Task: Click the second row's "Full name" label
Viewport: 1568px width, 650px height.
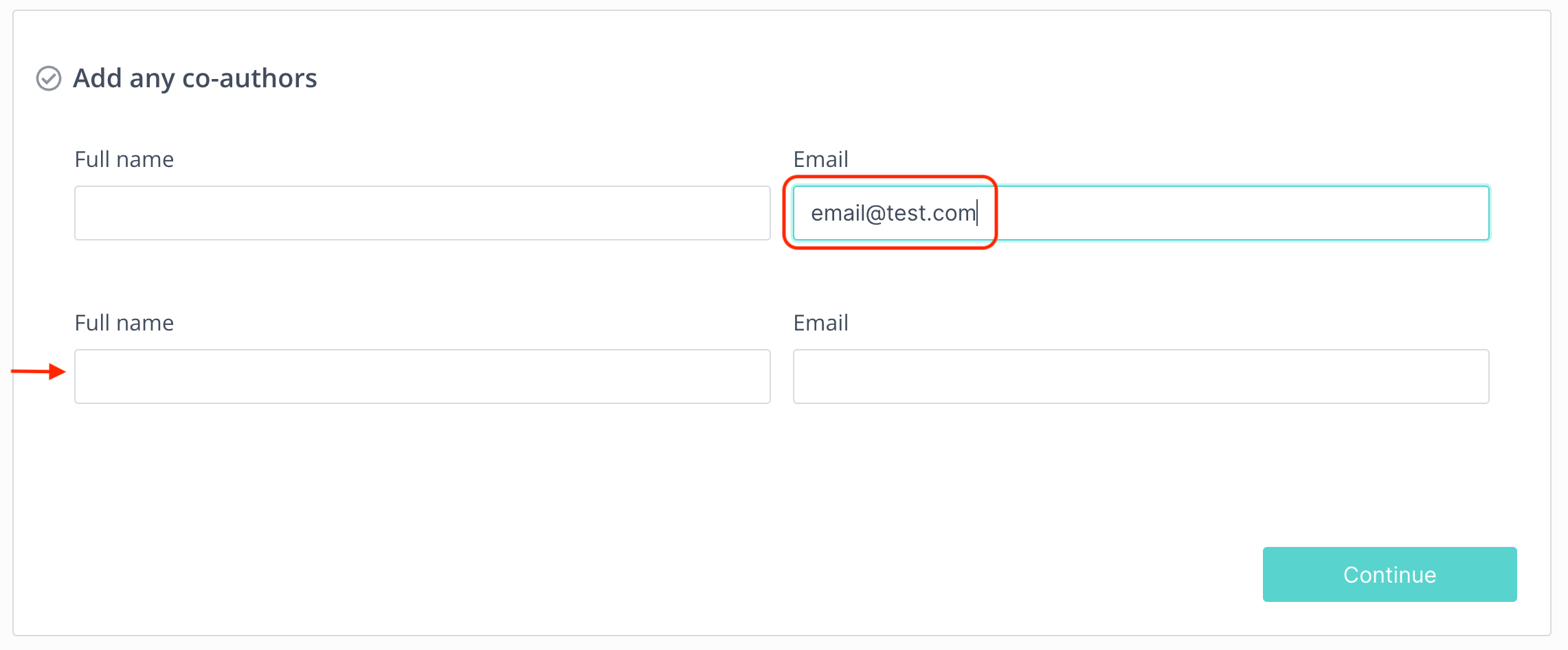Action: pyautogui.click(x=124, y=323)
